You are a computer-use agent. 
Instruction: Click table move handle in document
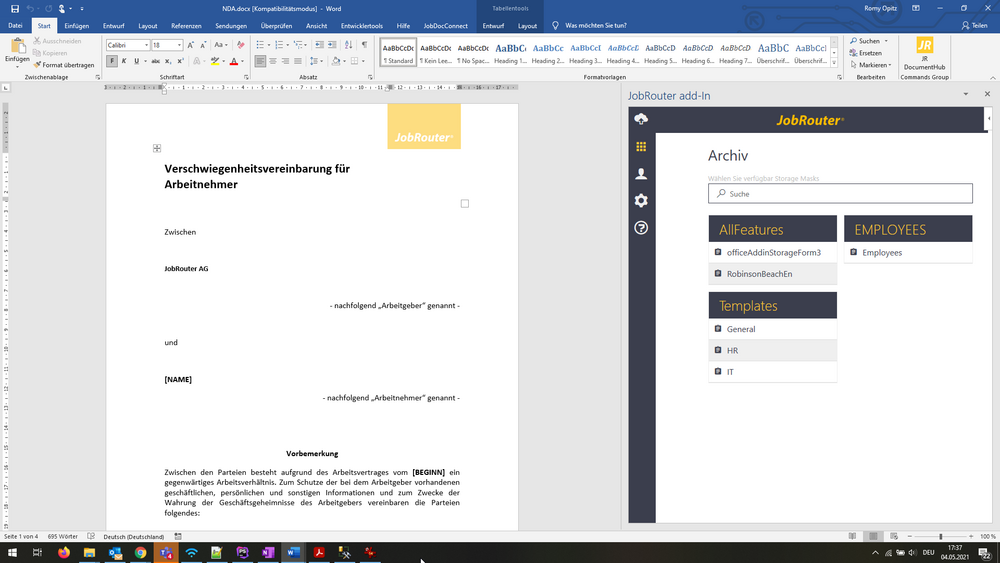tap(157, 148)
